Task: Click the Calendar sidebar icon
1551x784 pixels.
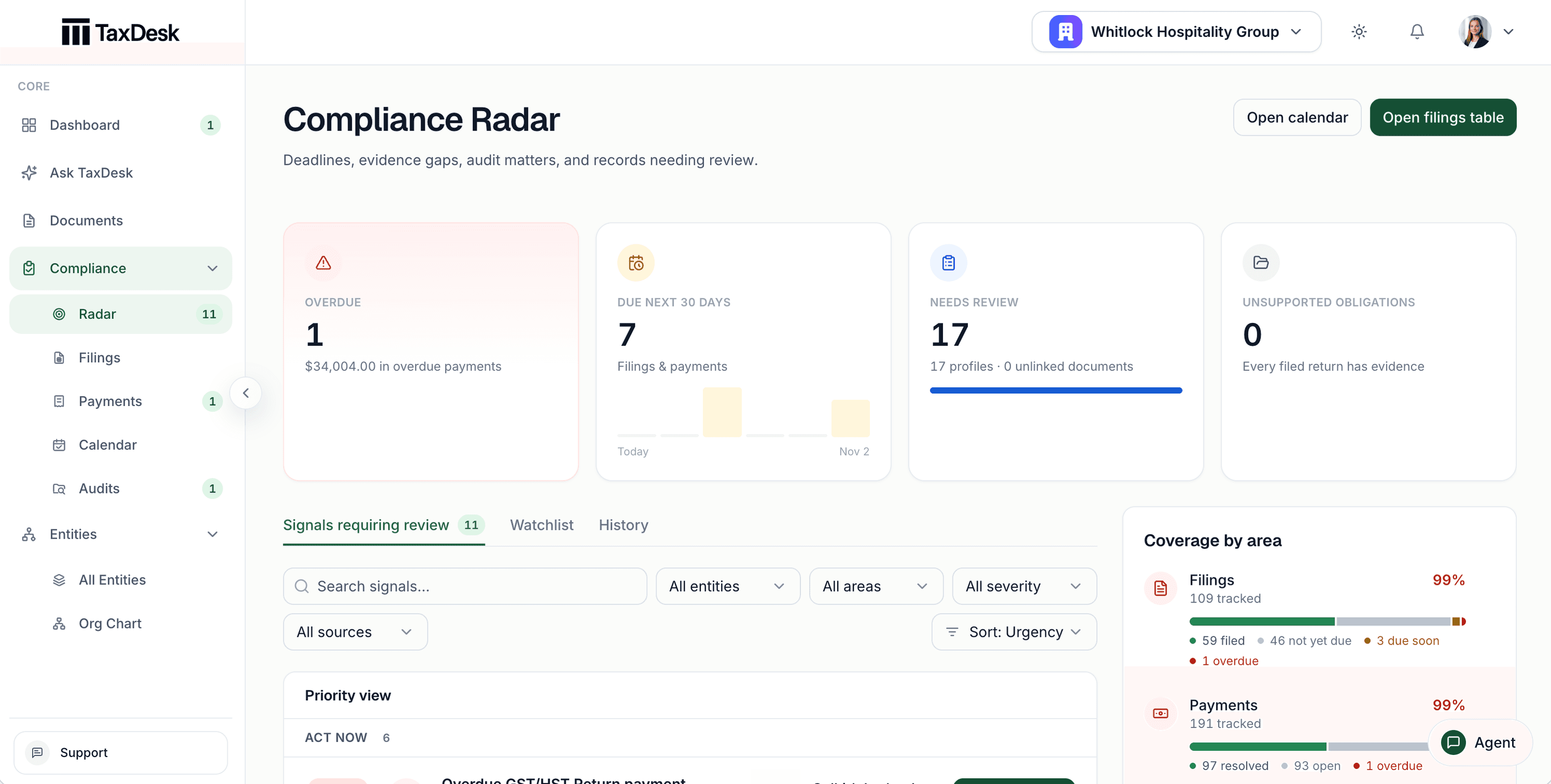Action: (x=59, y=445)
